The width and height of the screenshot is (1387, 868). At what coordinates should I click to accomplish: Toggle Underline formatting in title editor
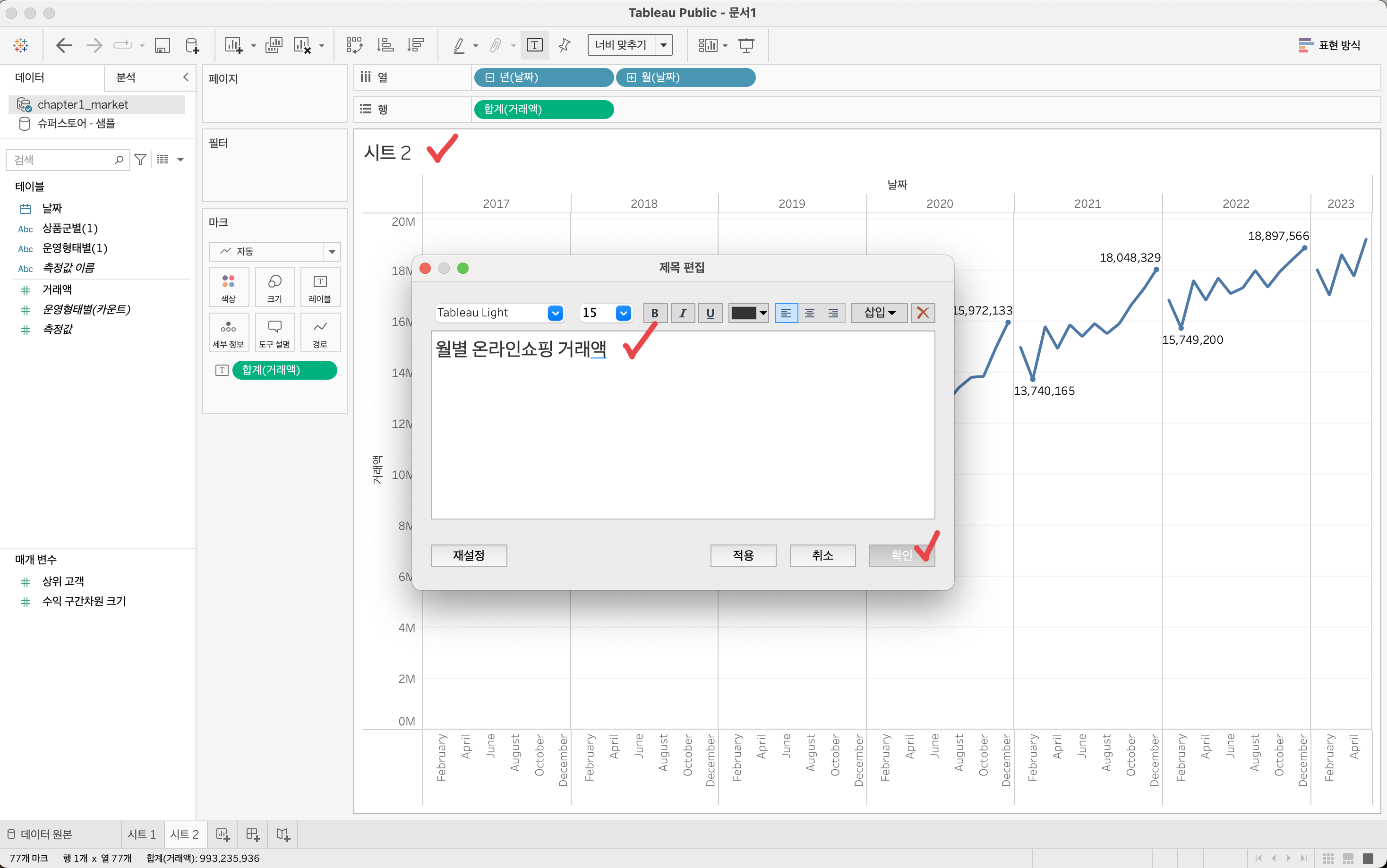(x=710, y=313)
